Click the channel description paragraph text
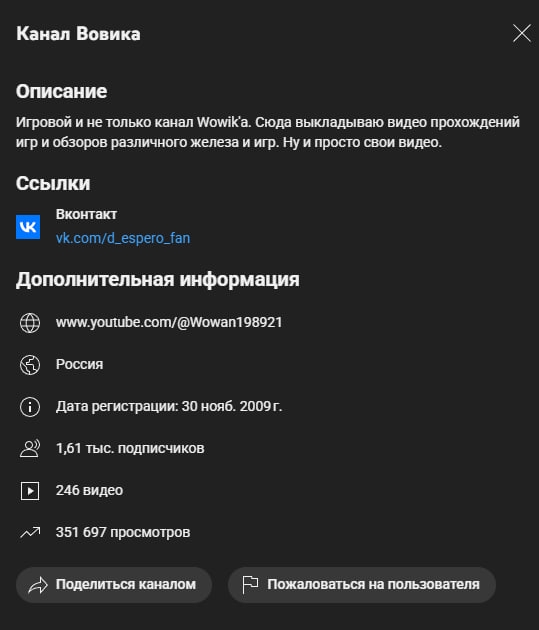539x630 pixels. coord(268,132)
